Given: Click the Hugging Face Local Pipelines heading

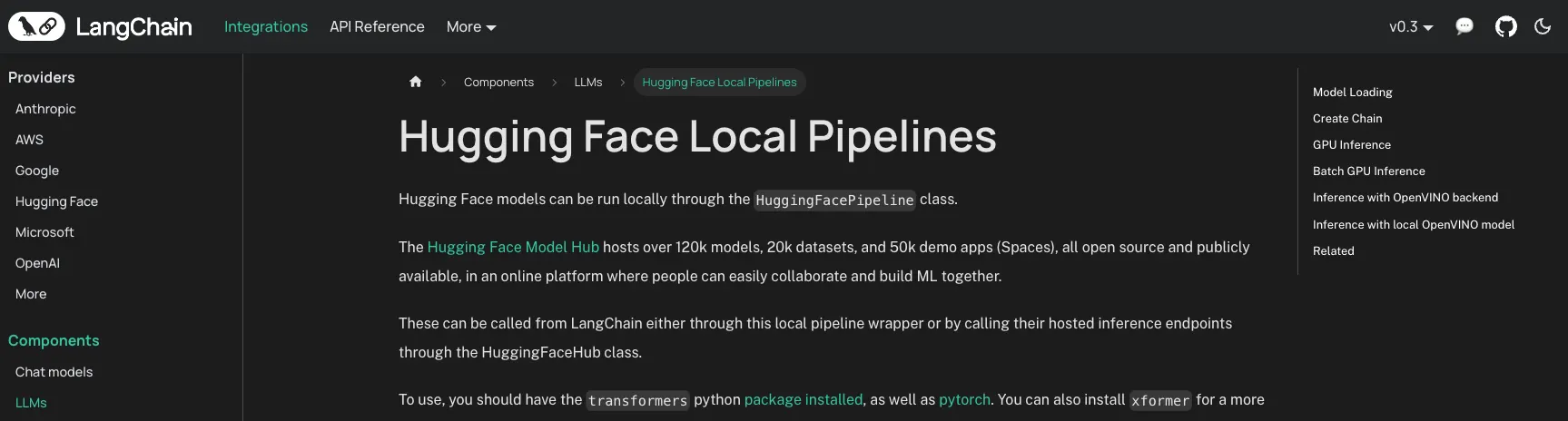Looking at the screenshot, I should (697, 137).
